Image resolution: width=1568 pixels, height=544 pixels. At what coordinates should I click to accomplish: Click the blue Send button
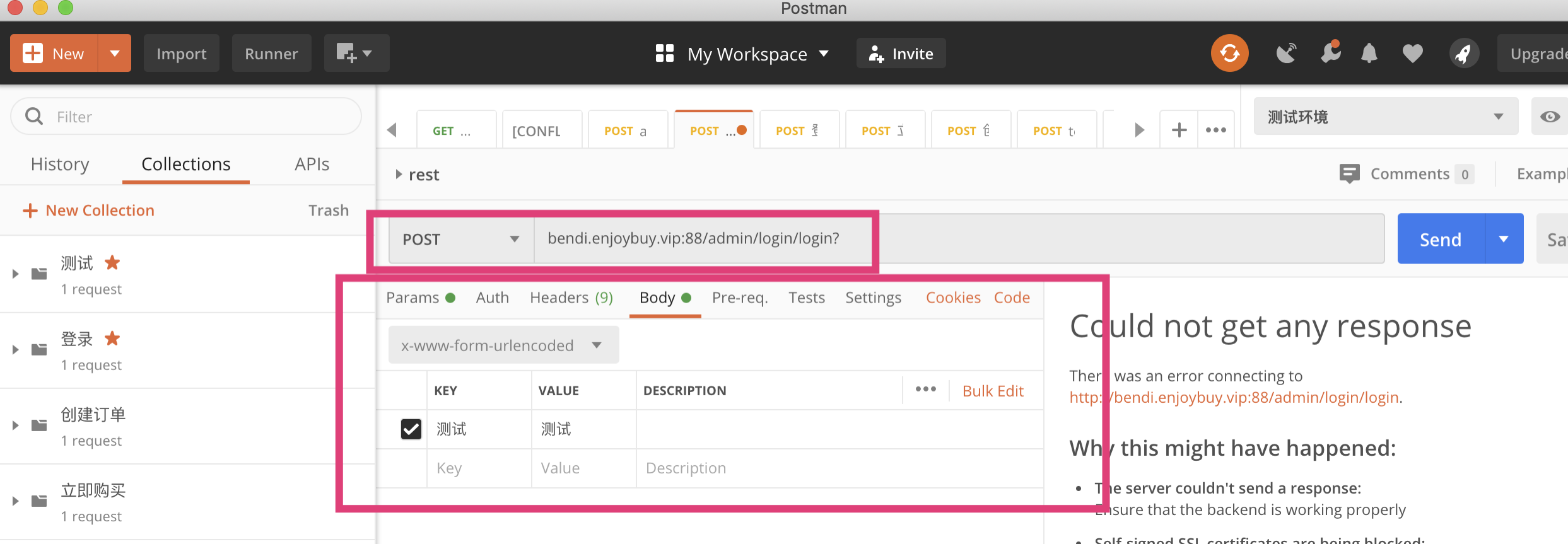1441,239
